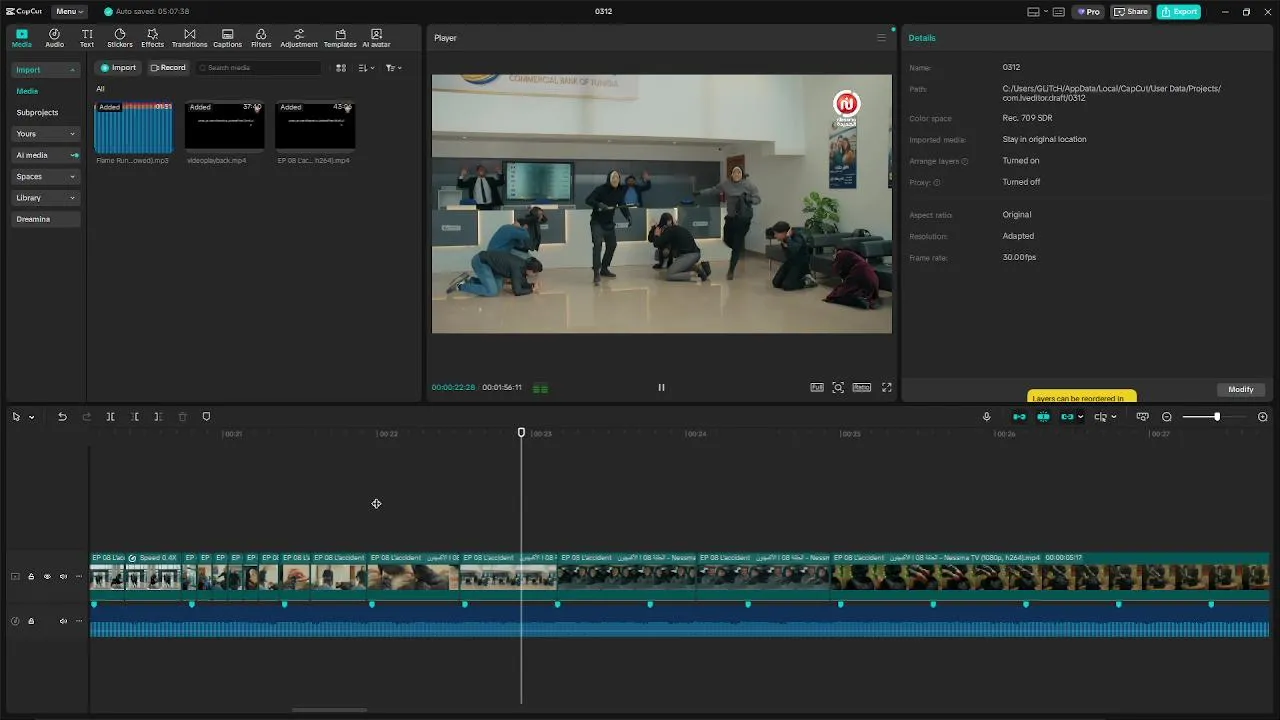Select the Subprojects item
The image size is (1280, 720).
pos(37,113)
